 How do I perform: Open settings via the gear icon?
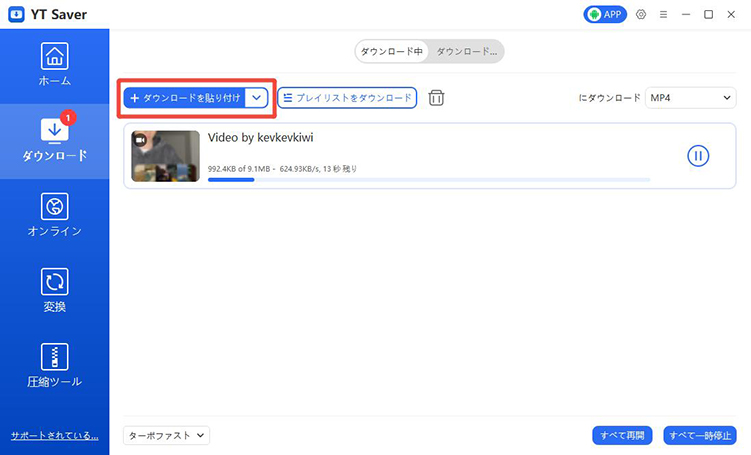[x=641, y=14]
